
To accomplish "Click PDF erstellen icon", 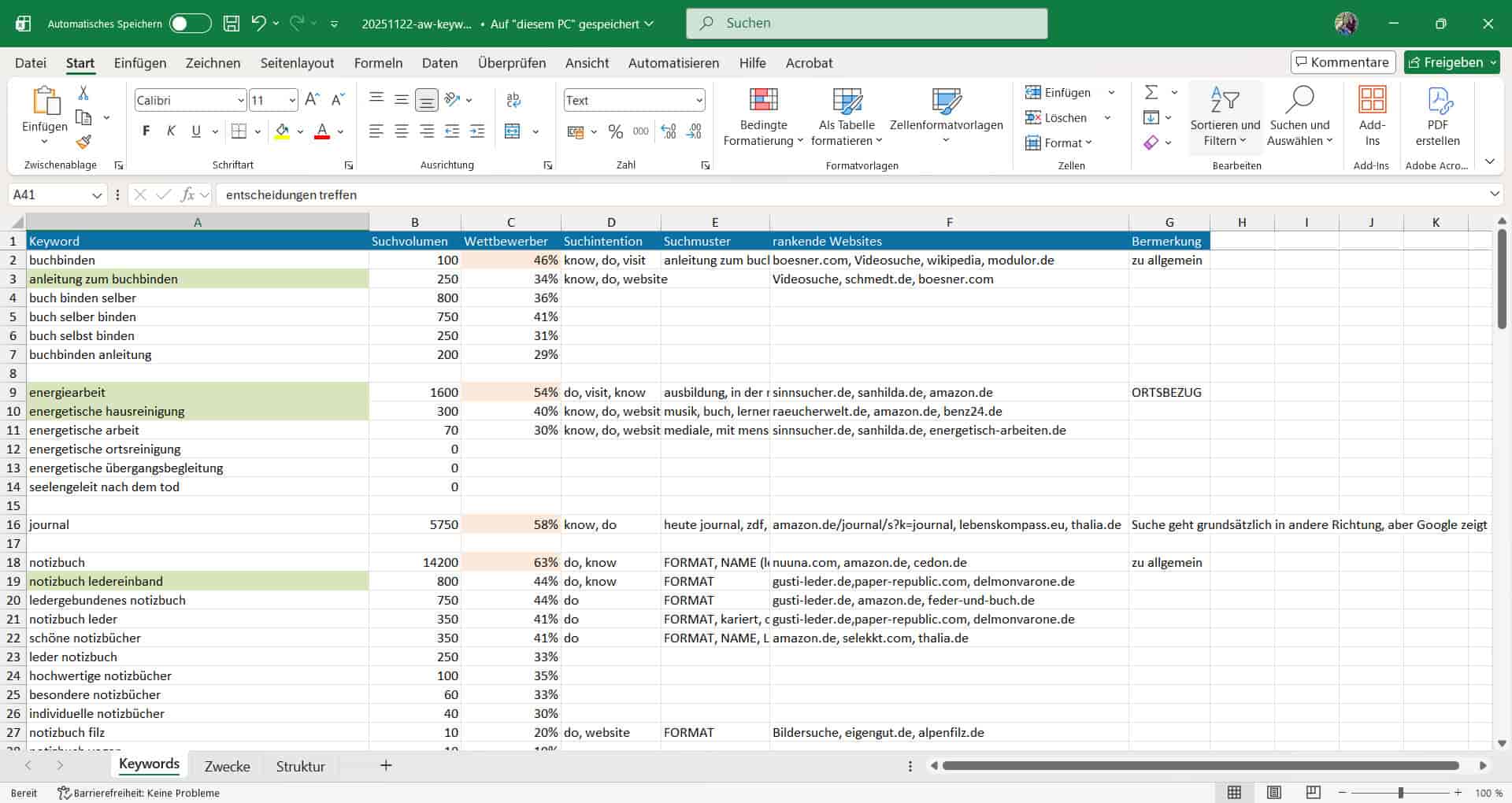I will (1437, 100).
